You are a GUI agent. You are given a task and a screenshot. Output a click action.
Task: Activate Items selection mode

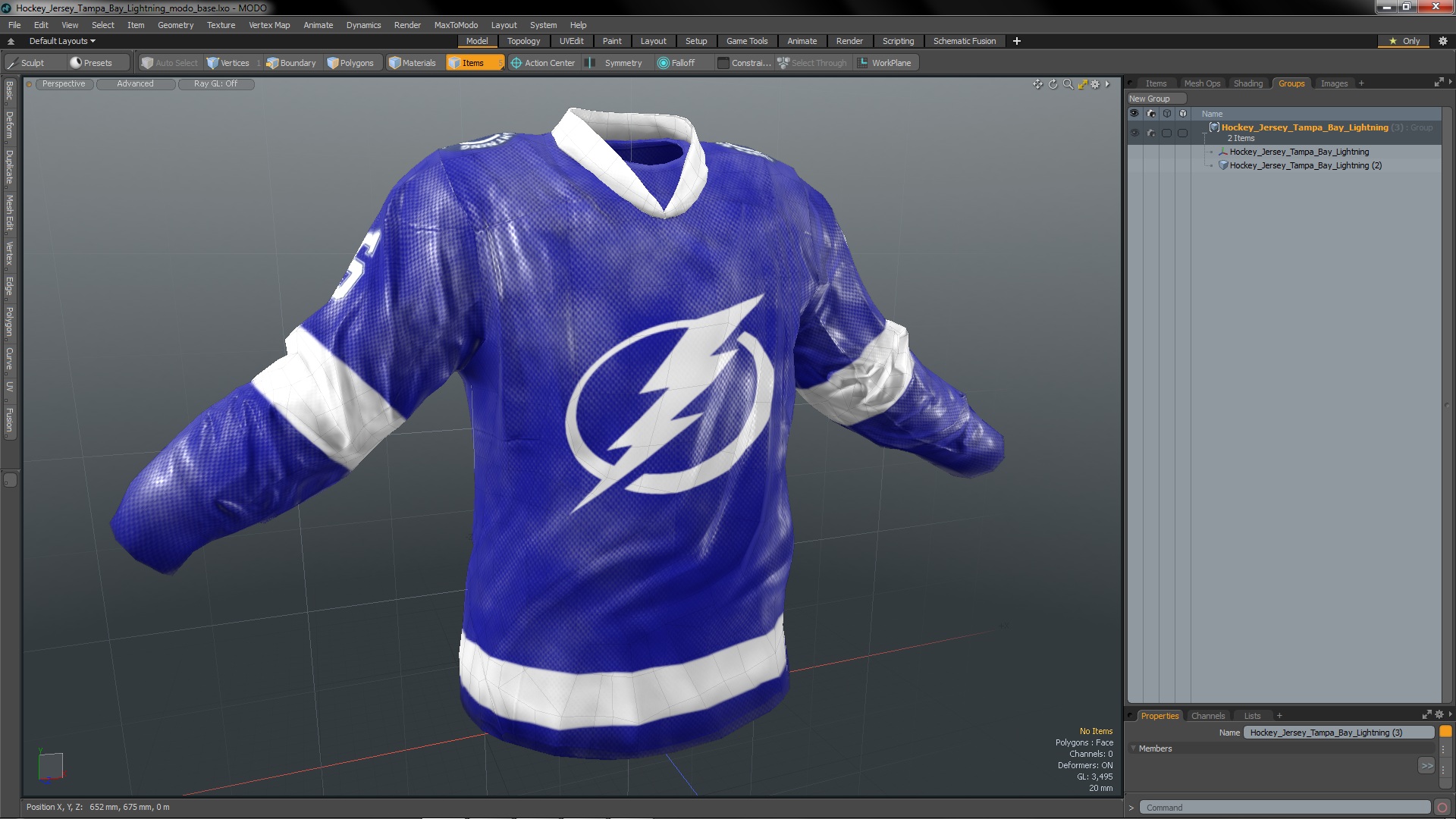[x=474, y=63]
